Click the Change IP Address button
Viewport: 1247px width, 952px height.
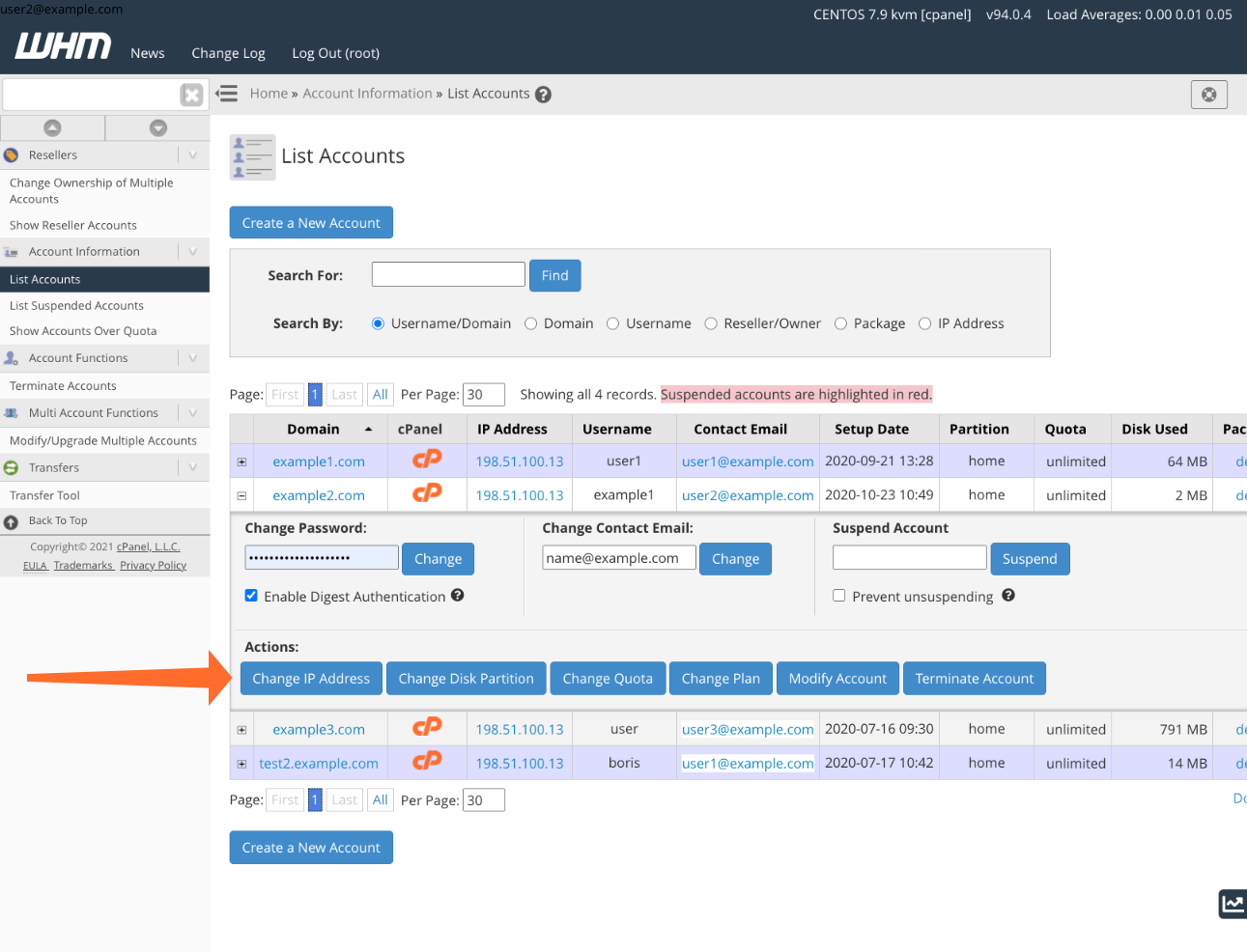click(311, 679)
